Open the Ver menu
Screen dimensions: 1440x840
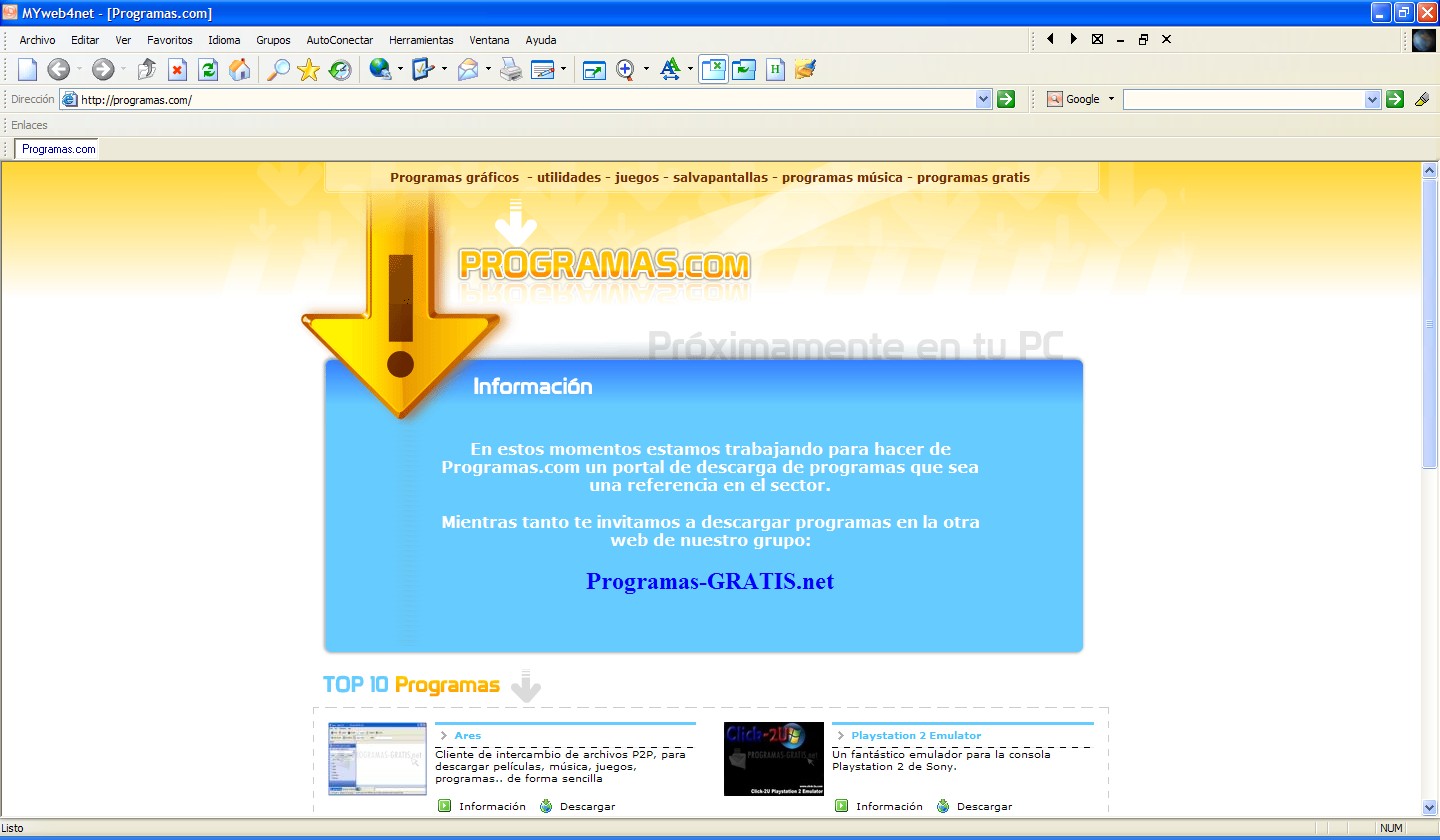(123, 40)
